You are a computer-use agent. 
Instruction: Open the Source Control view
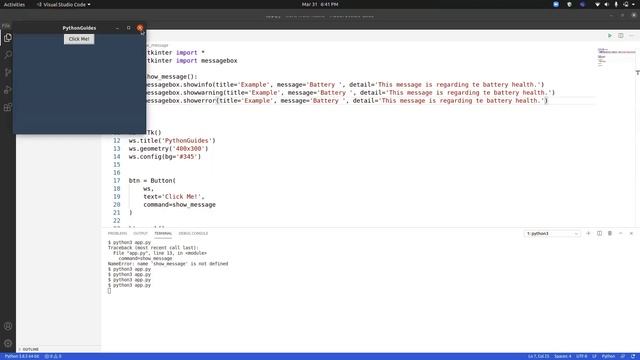point(8,72)
